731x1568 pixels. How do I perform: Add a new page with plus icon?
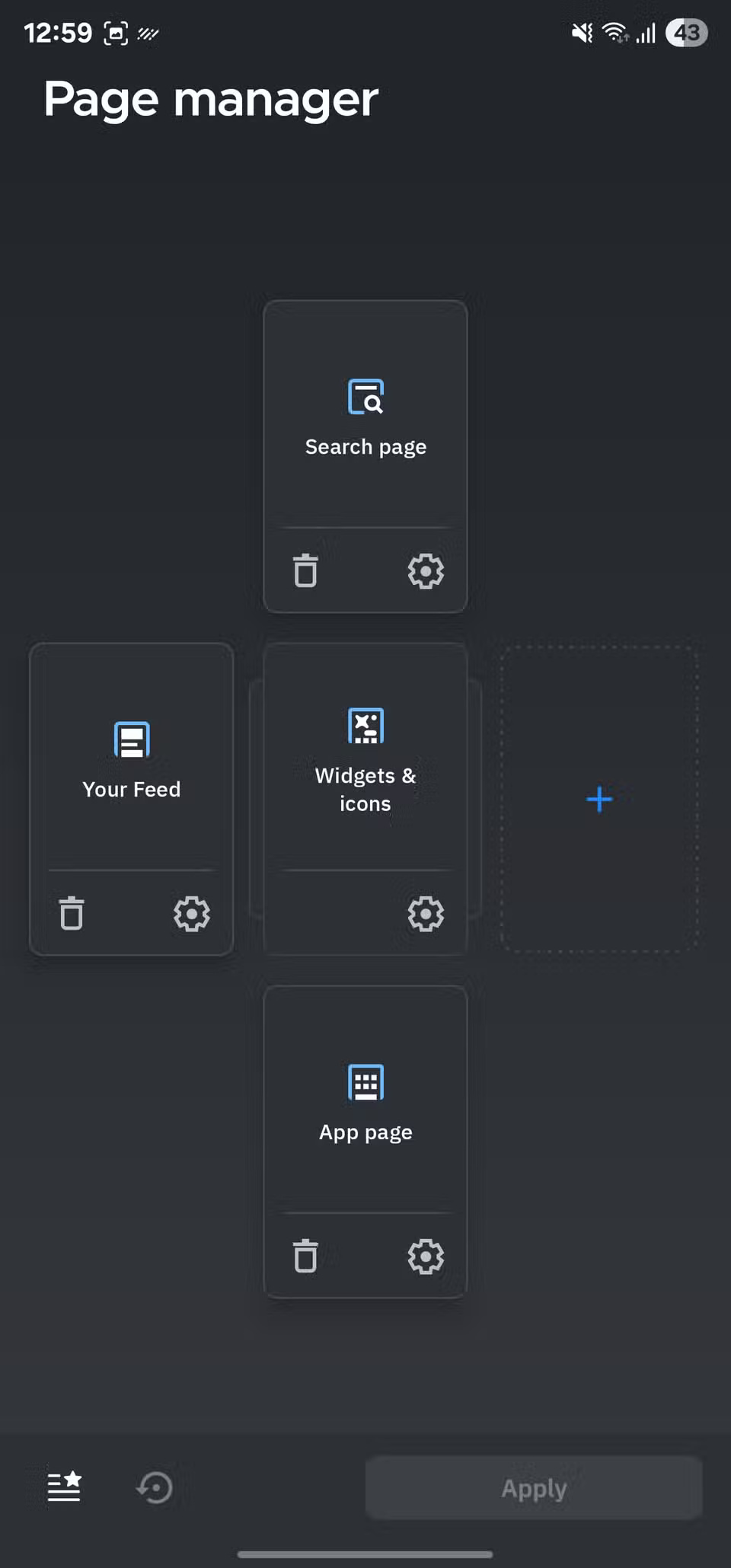point(599,799)
